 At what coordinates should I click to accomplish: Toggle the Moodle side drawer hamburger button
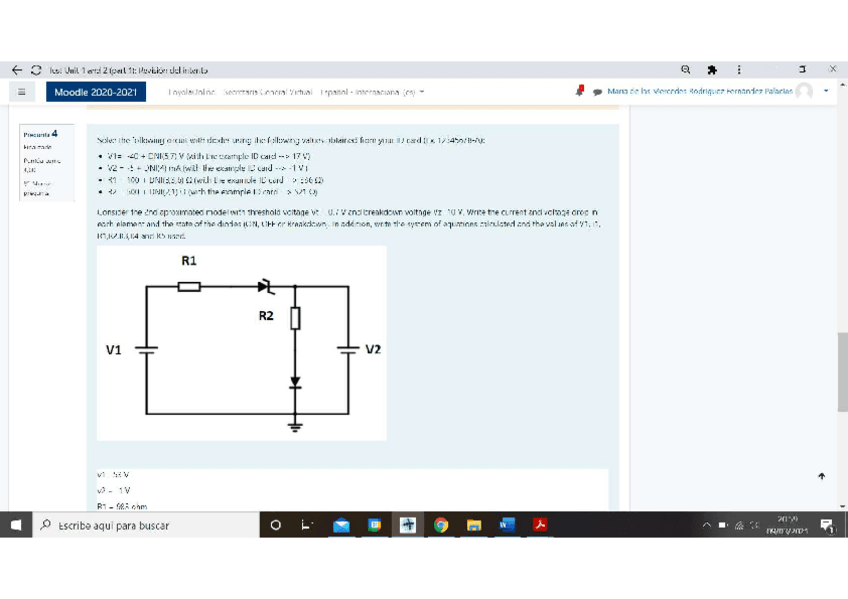click(22, 92)
